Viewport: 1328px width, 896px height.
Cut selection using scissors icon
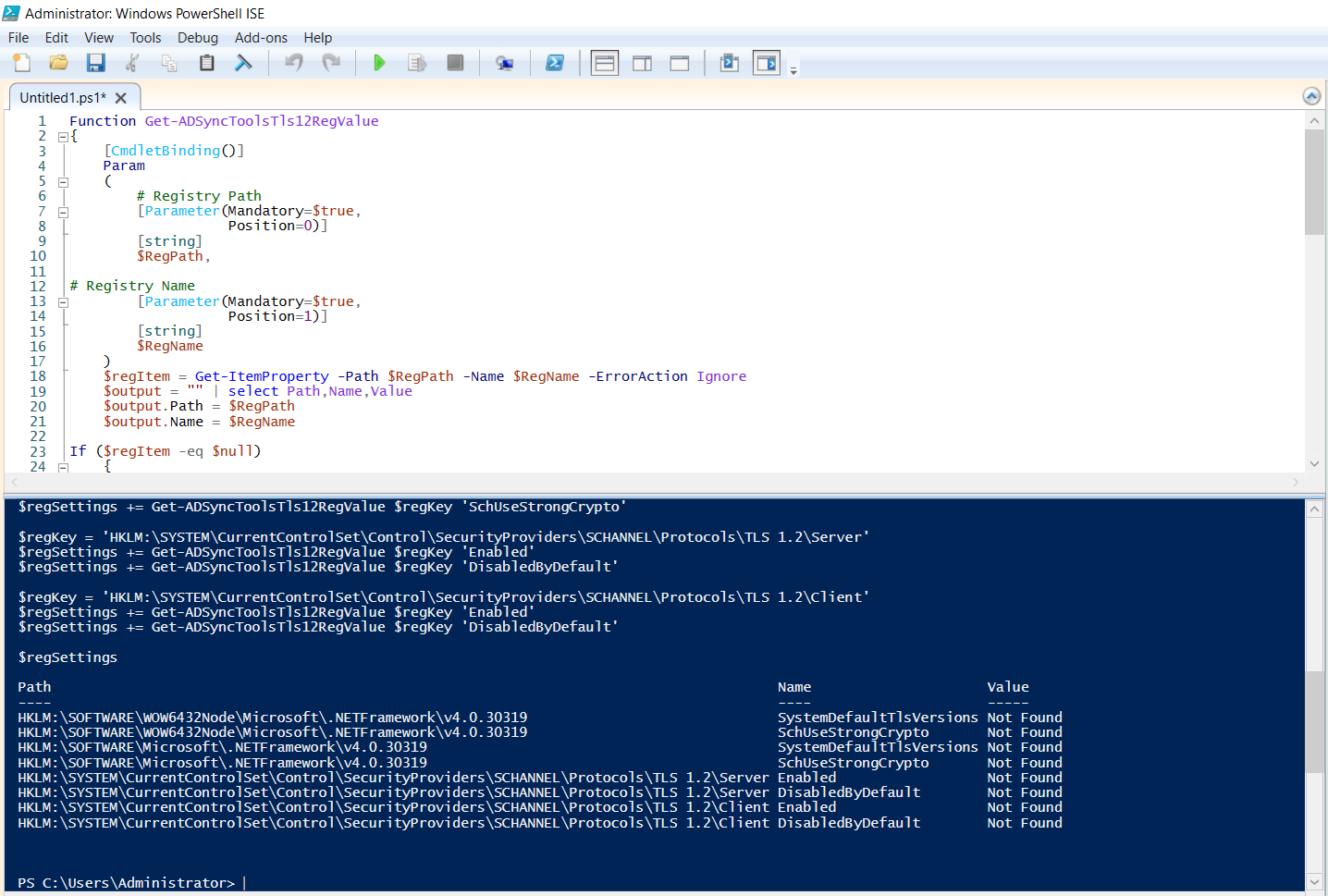[133, 63]
